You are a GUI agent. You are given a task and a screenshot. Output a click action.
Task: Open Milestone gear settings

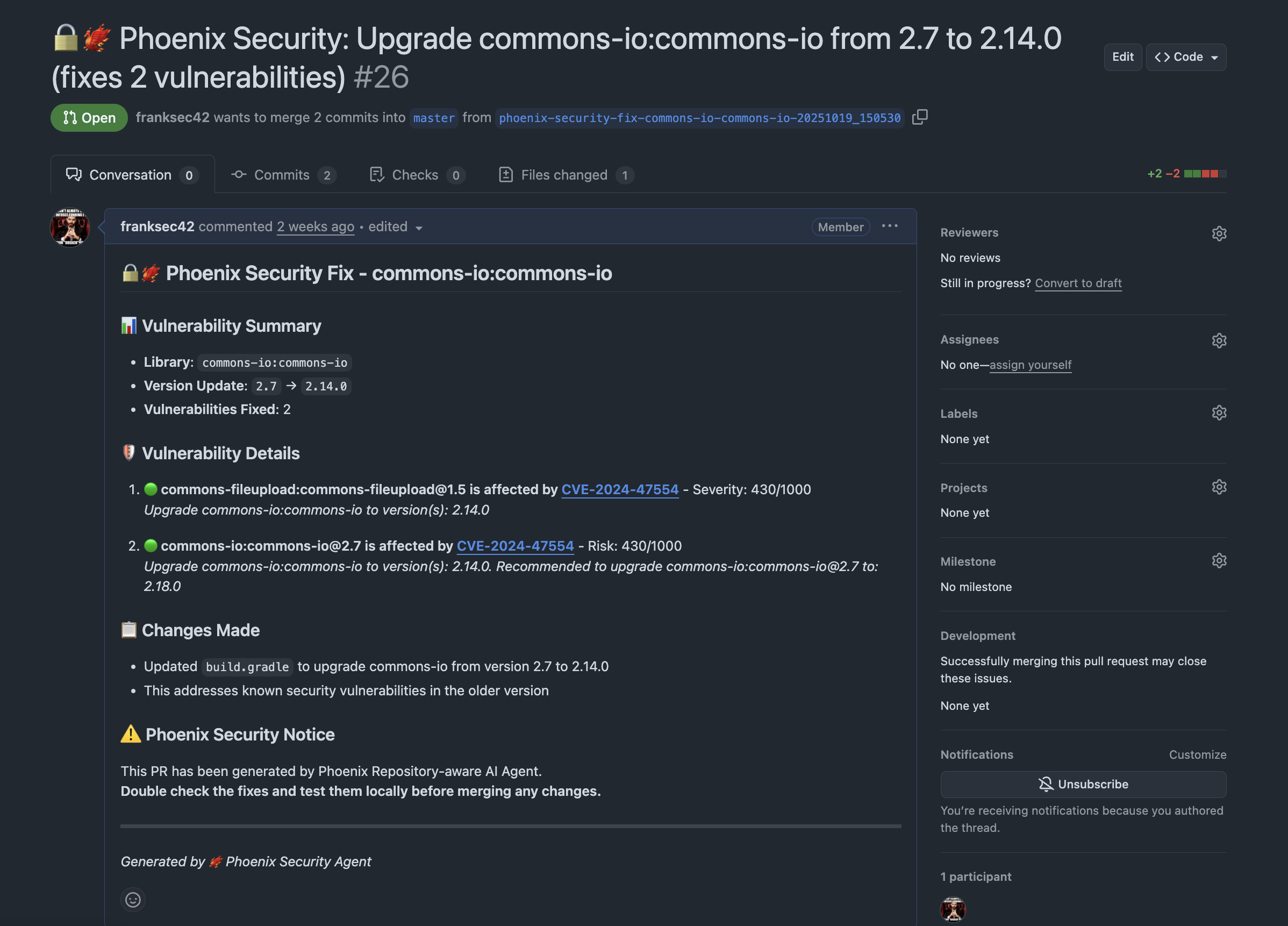1219,561
